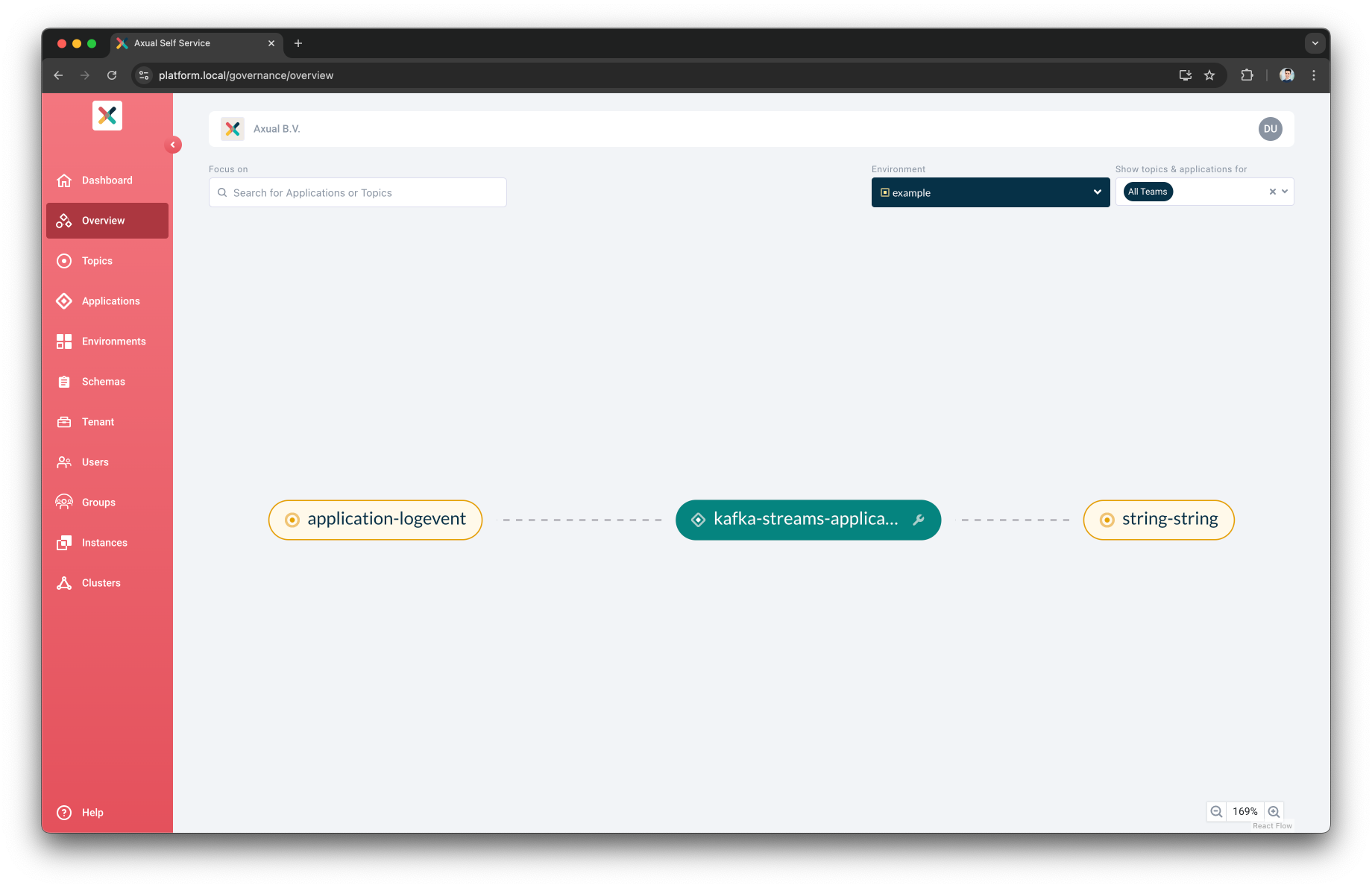Image resolution: width=1372 pixels, height=888 pixels.
Task: Click the All Teams filter chip
Action: coord(1148,192)
